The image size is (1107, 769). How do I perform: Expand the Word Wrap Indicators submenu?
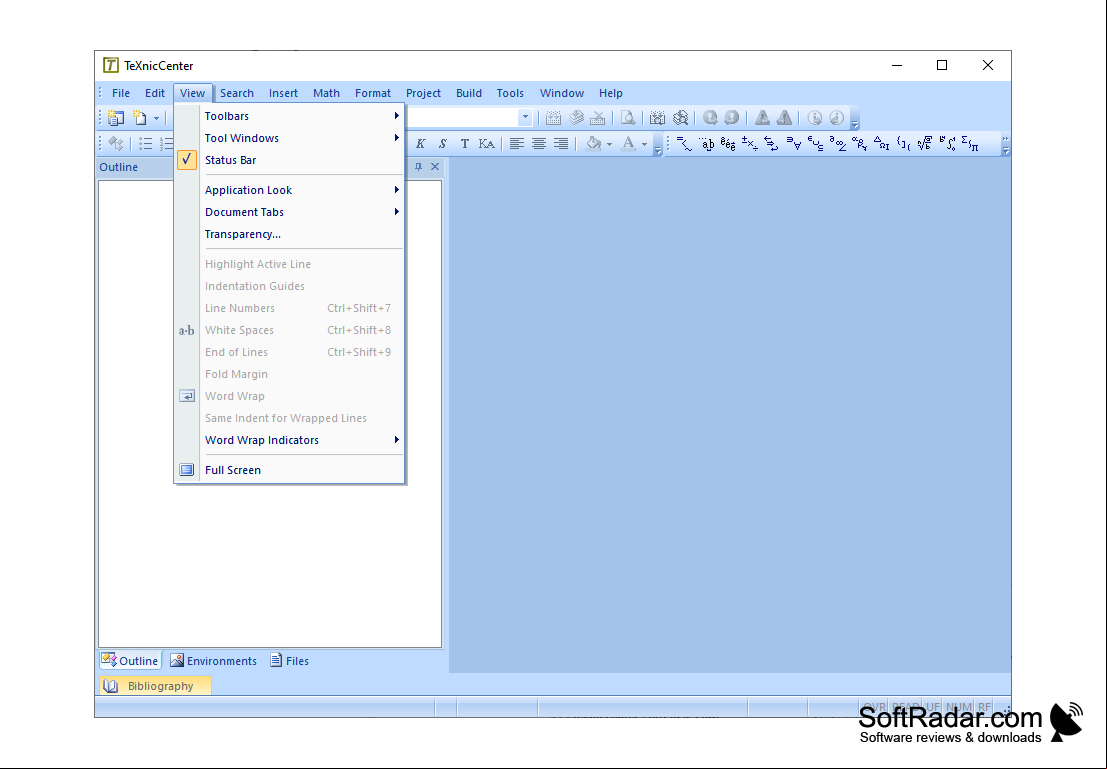tap(289, 440)
